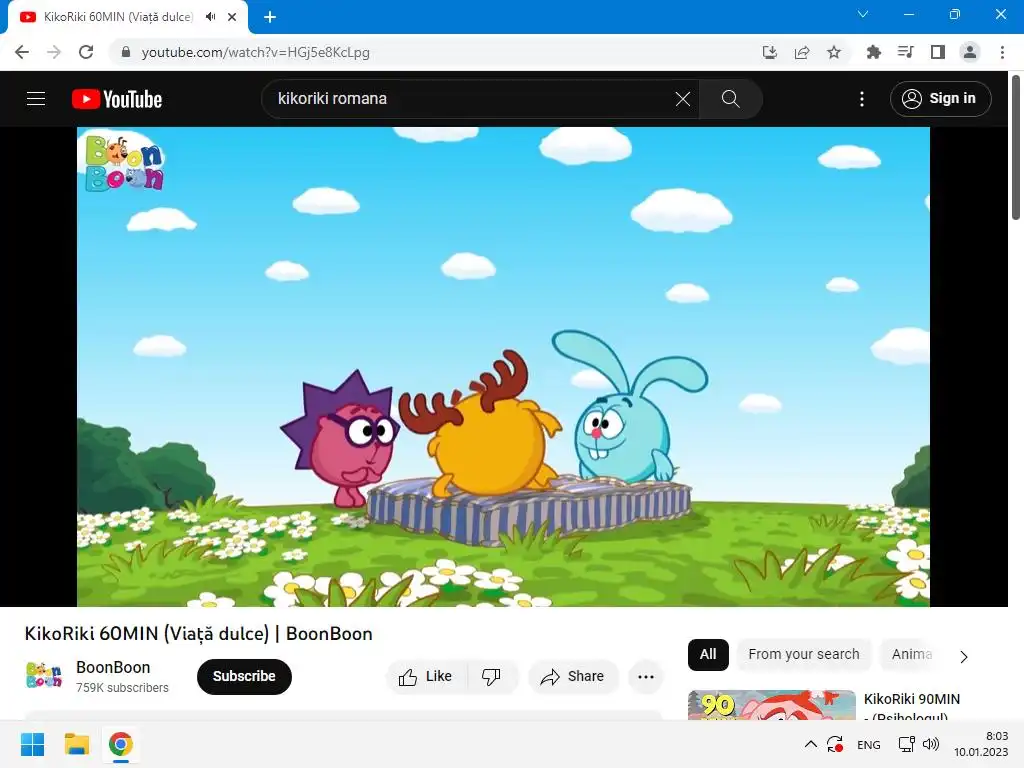Go to YouTube home via logo

pyautogui.click(x=117, y=99)
